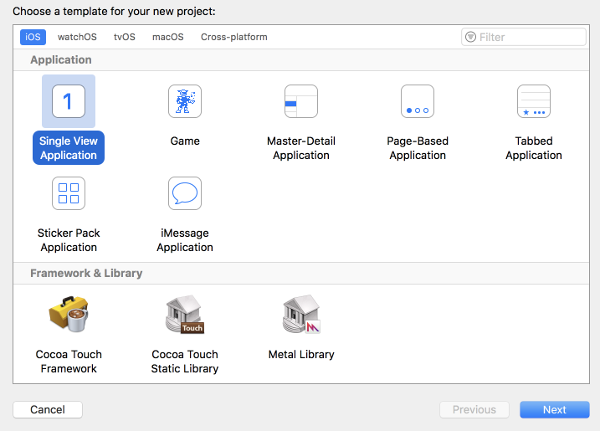
Task: Select the Metal Library icon
Action: click(302, 314)
